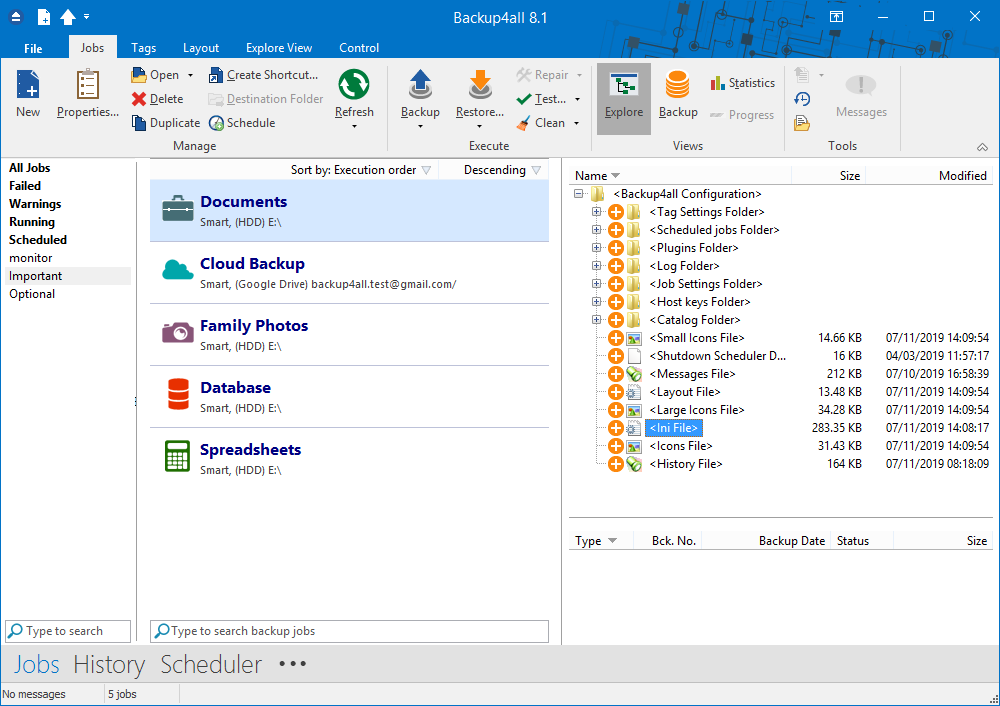This screenshot has height=706, width=1000.
Task: Click the Restore icon
Action: (x=480, y=85)
